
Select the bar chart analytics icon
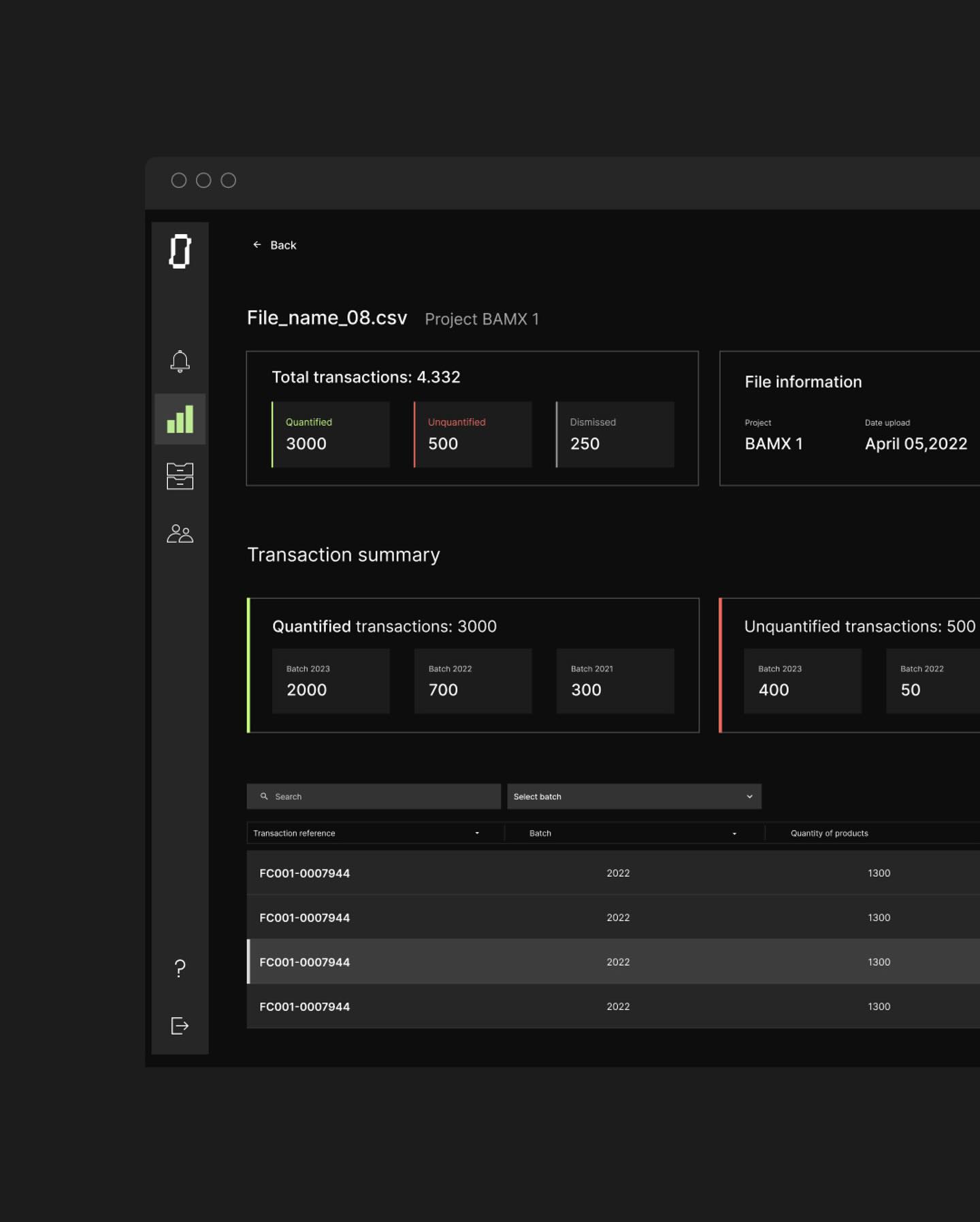pyautogui.click(x=180, y=419)
